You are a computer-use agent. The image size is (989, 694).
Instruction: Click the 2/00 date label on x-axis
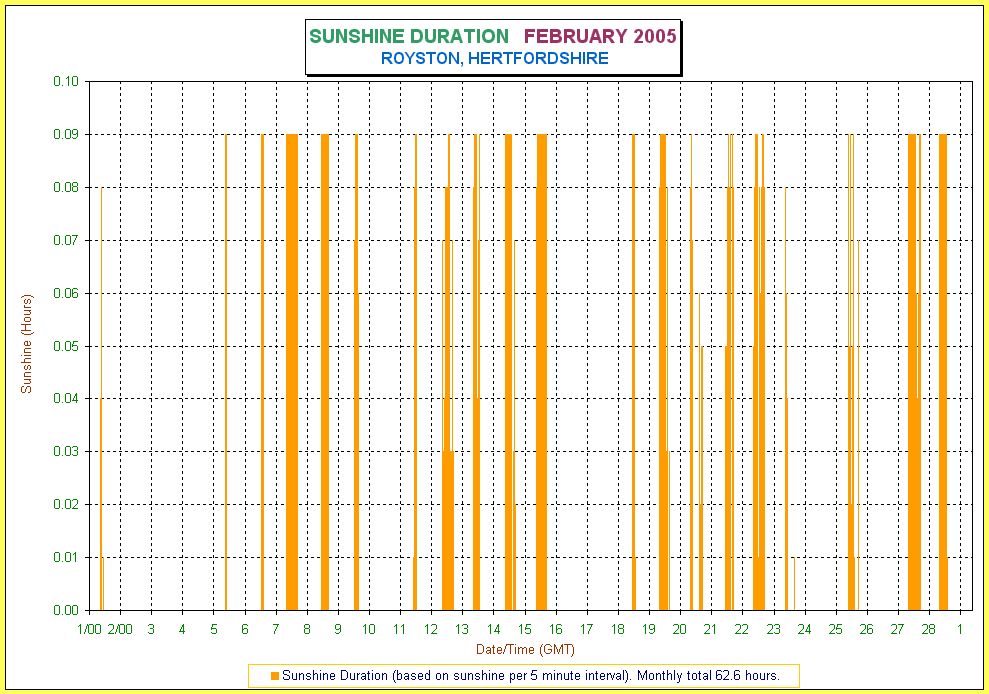(119, 629)
